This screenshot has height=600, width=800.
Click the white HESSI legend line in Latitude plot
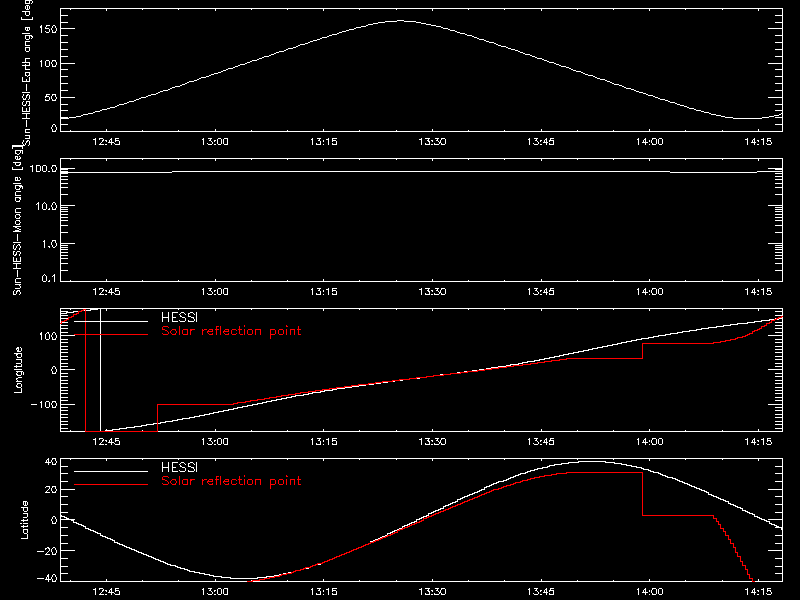coord(111,471)
